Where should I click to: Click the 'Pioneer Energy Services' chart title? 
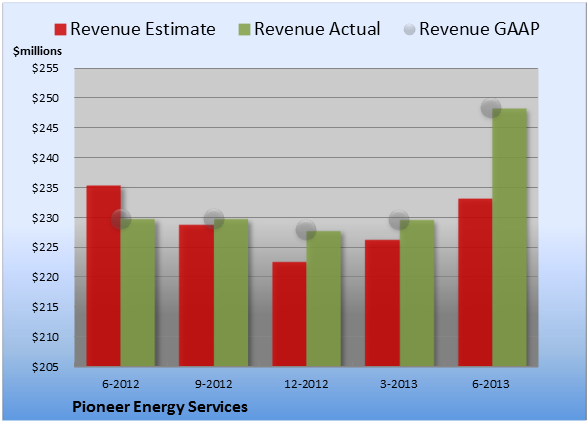point(160,407)
